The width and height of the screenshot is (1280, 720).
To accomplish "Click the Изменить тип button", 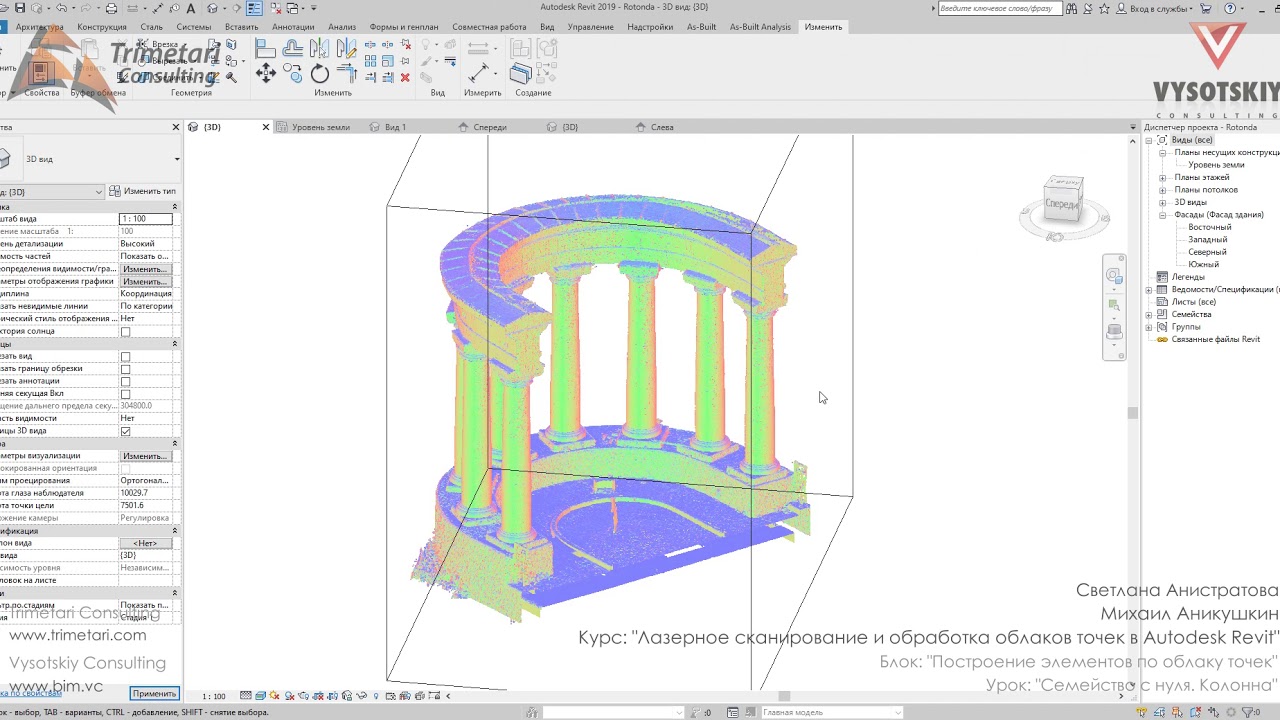I will coord(143,191).
